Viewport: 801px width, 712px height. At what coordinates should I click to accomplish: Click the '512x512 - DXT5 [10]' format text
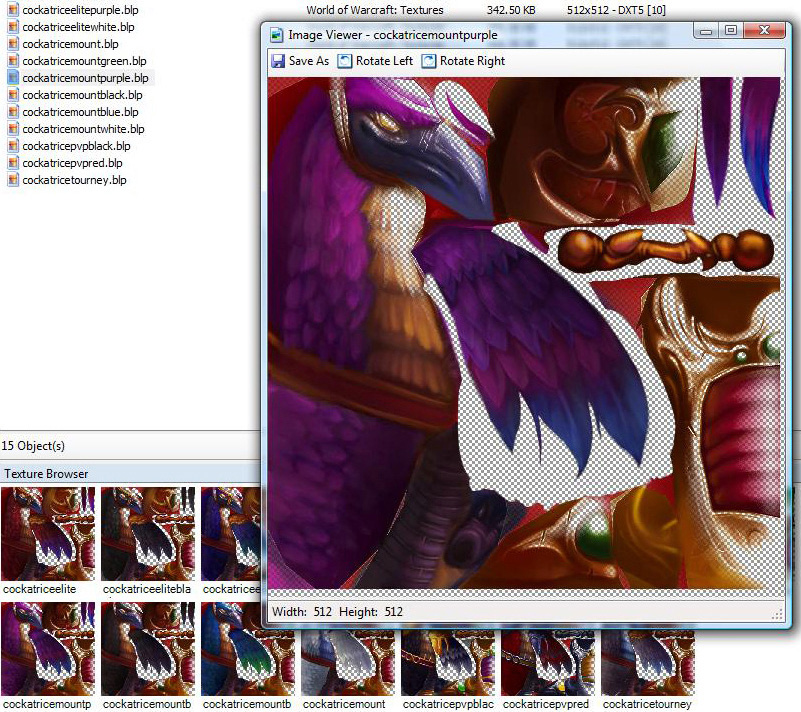616,10
